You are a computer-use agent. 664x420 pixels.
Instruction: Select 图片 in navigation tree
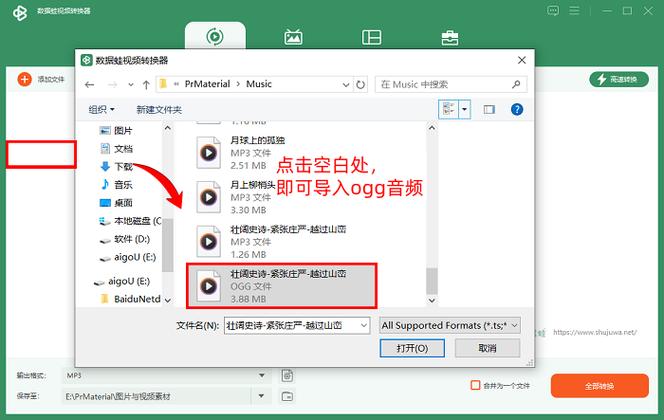[116, 130]
